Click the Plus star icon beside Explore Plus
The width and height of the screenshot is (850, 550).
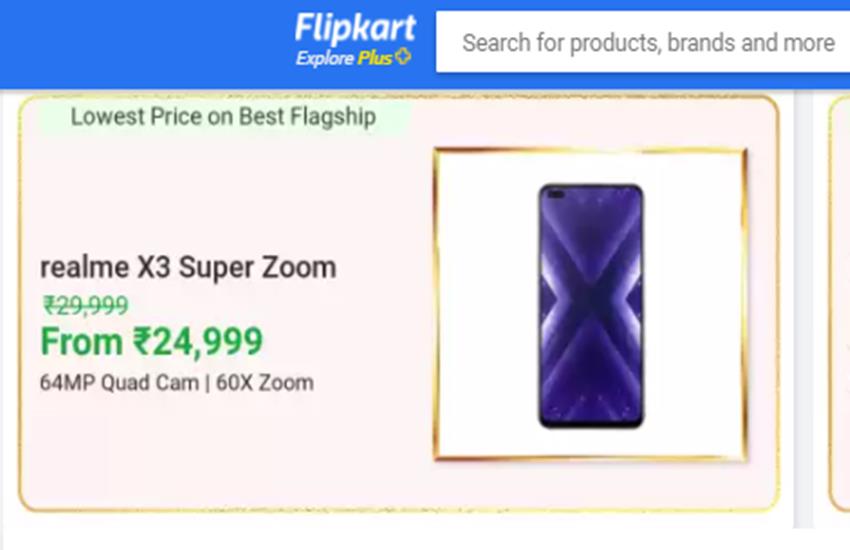pos(403,57)
